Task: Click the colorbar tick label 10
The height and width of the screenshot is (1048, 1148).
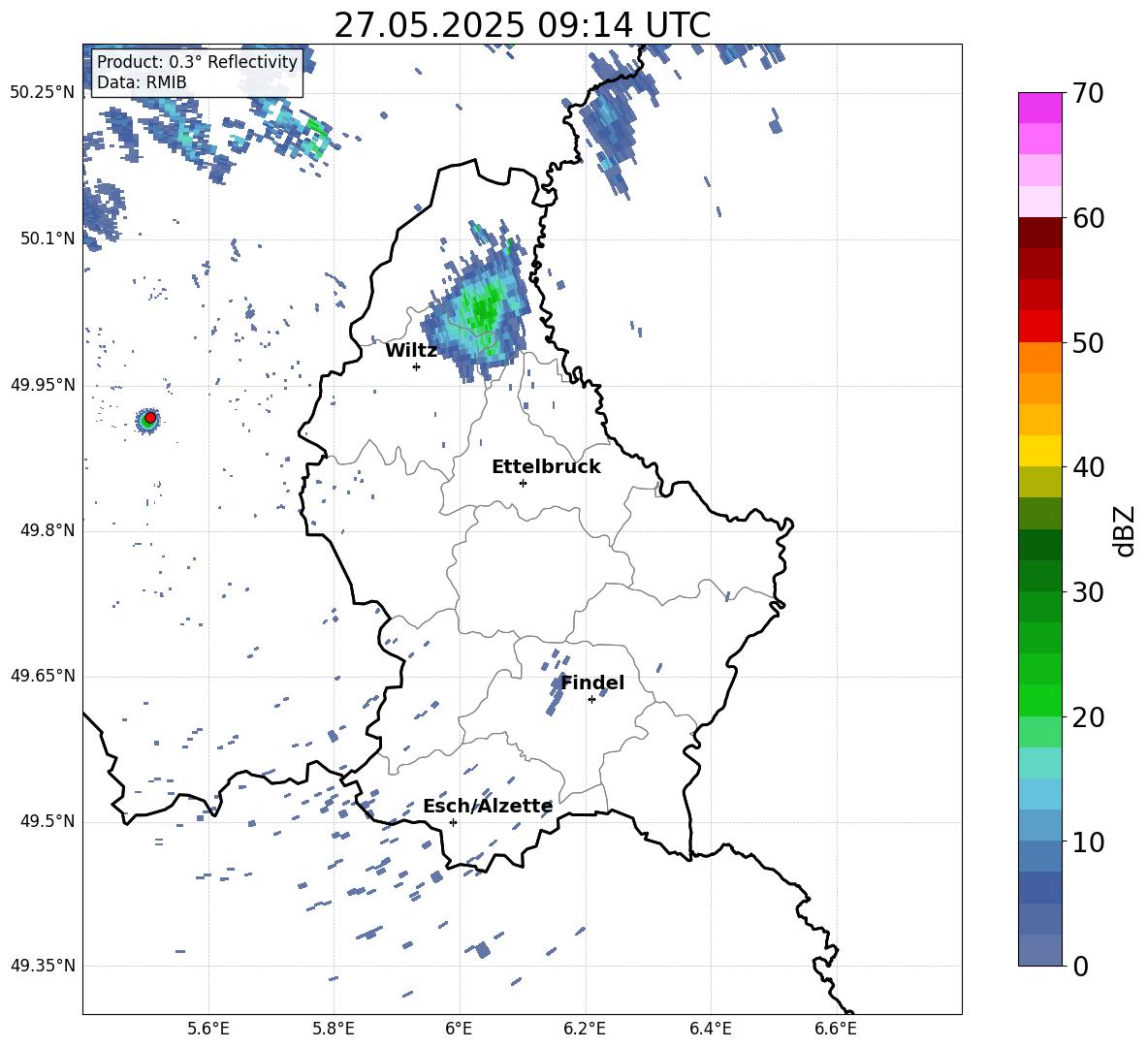Action: pos(1088,842)
